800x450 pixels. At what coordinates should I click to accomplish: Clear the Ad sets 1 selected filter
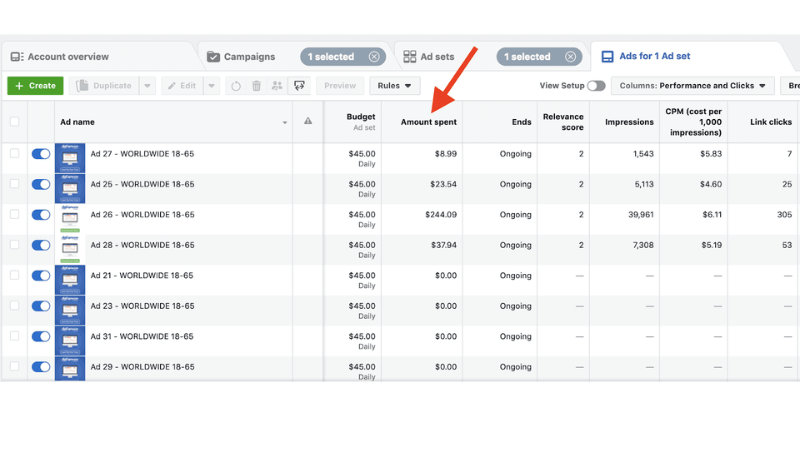click(x=570, y=57)
